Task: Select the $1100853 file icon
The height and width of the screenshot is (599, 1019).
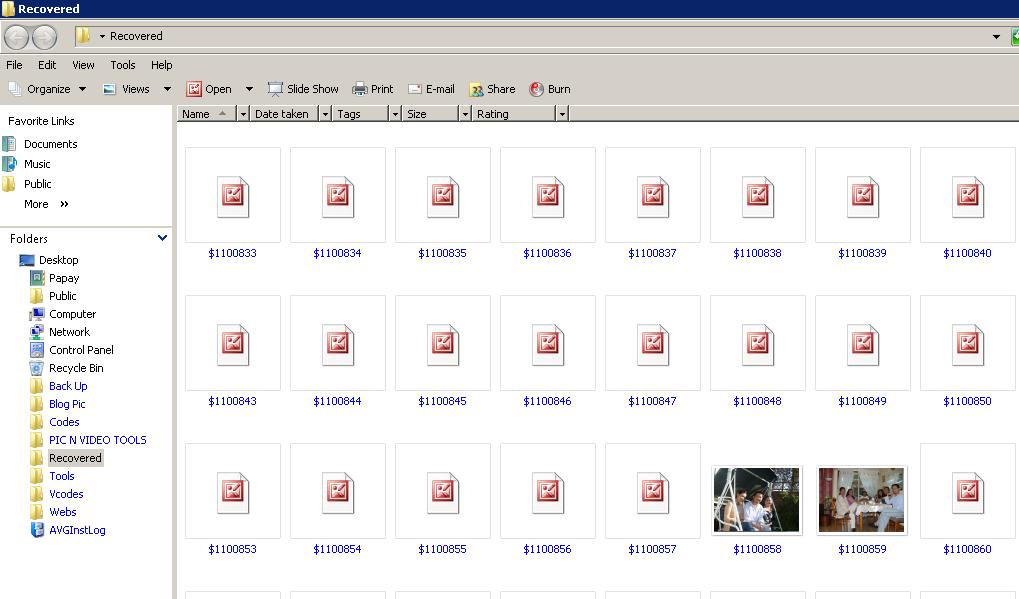Action: click(233, 492)
